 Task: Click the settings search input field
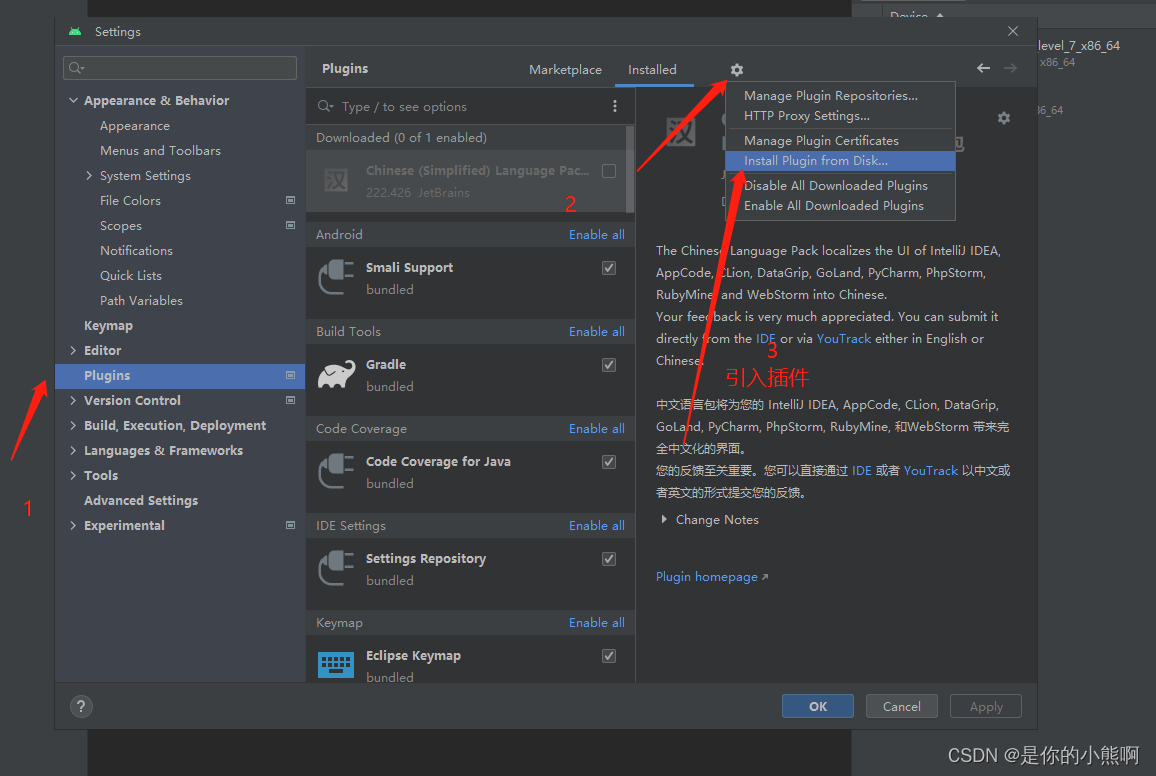pyautogui.click(x=180, y=68)
